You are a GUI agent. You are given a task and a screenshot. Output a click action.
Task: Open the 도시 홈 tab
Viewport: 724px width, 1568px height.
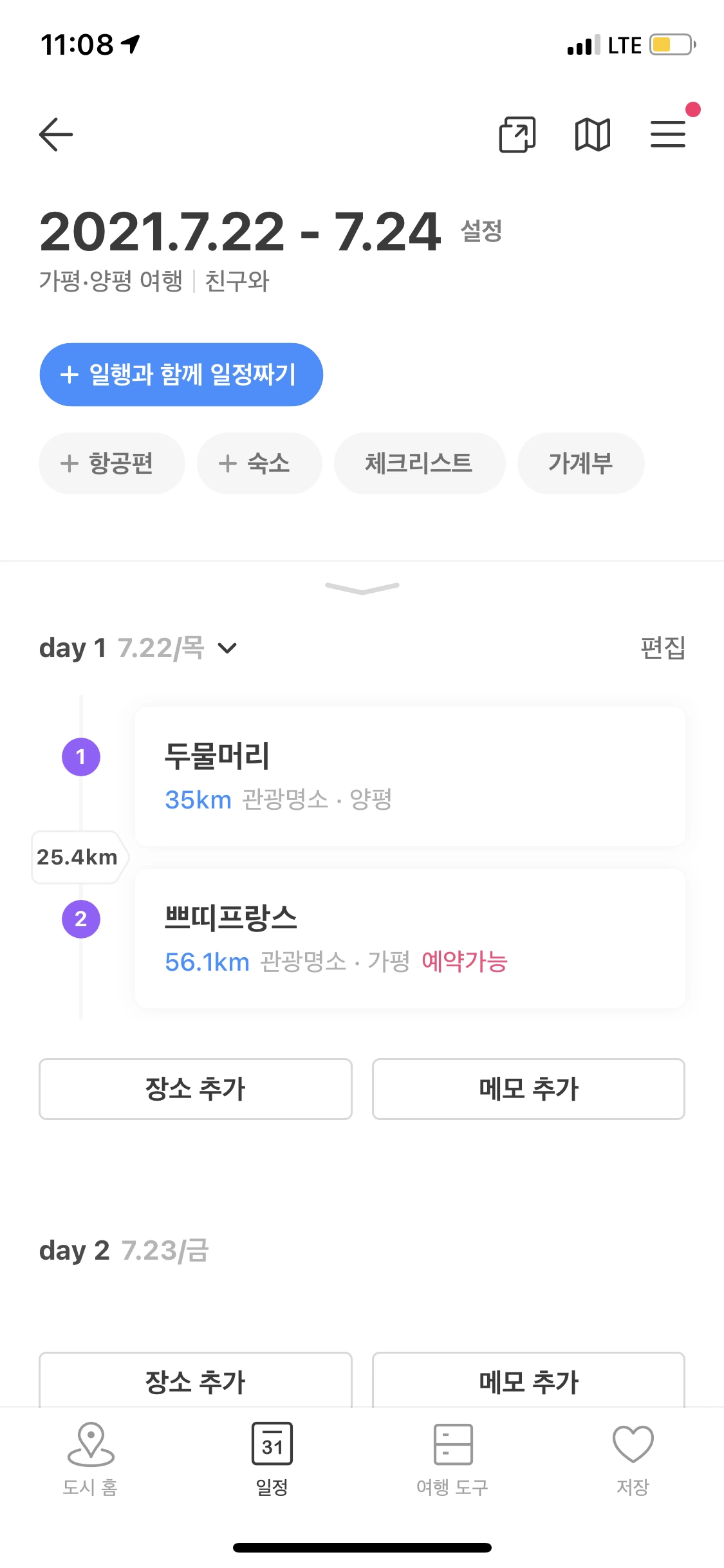(x=91, y=1460)
